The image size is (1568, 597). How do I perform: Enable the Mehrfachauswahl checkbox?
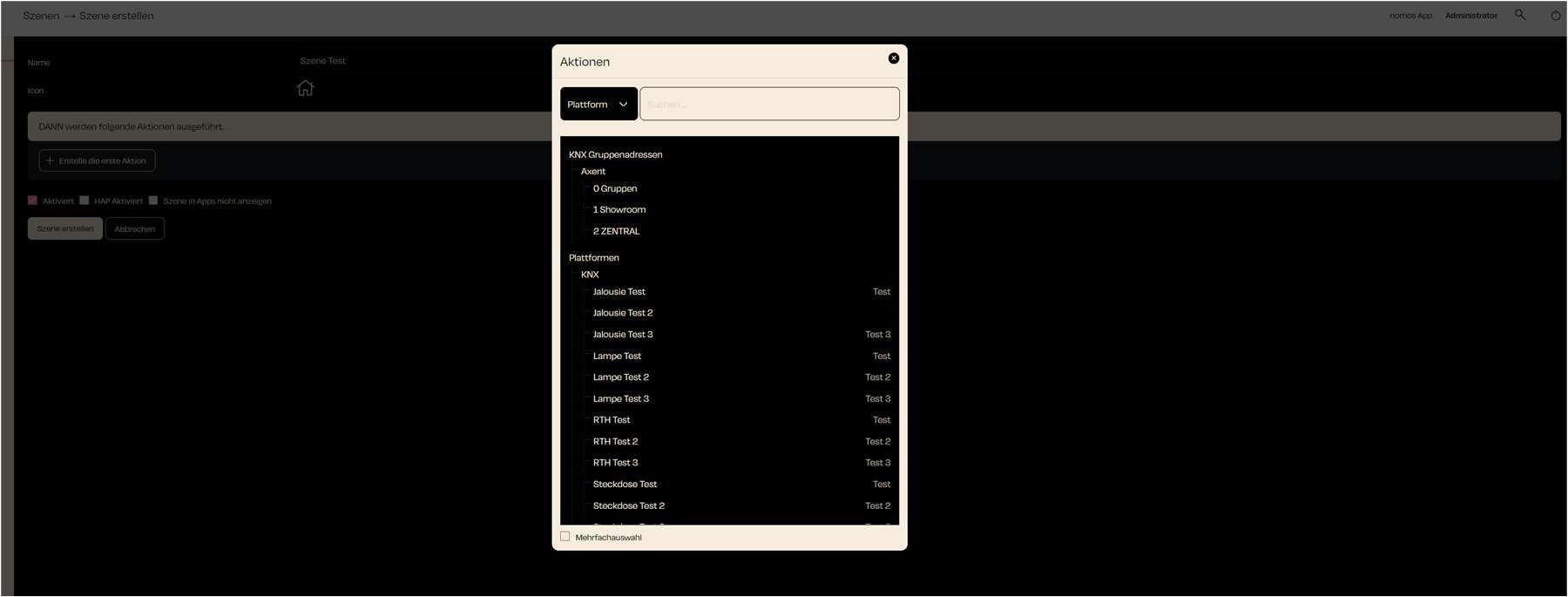565,537
